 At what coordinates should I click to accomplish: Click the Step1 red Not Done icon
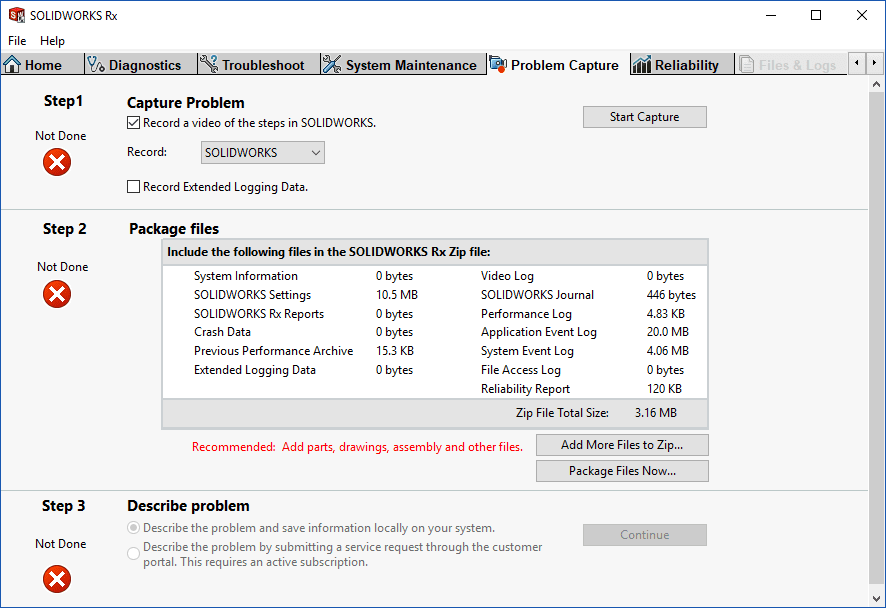click(57, 162)
